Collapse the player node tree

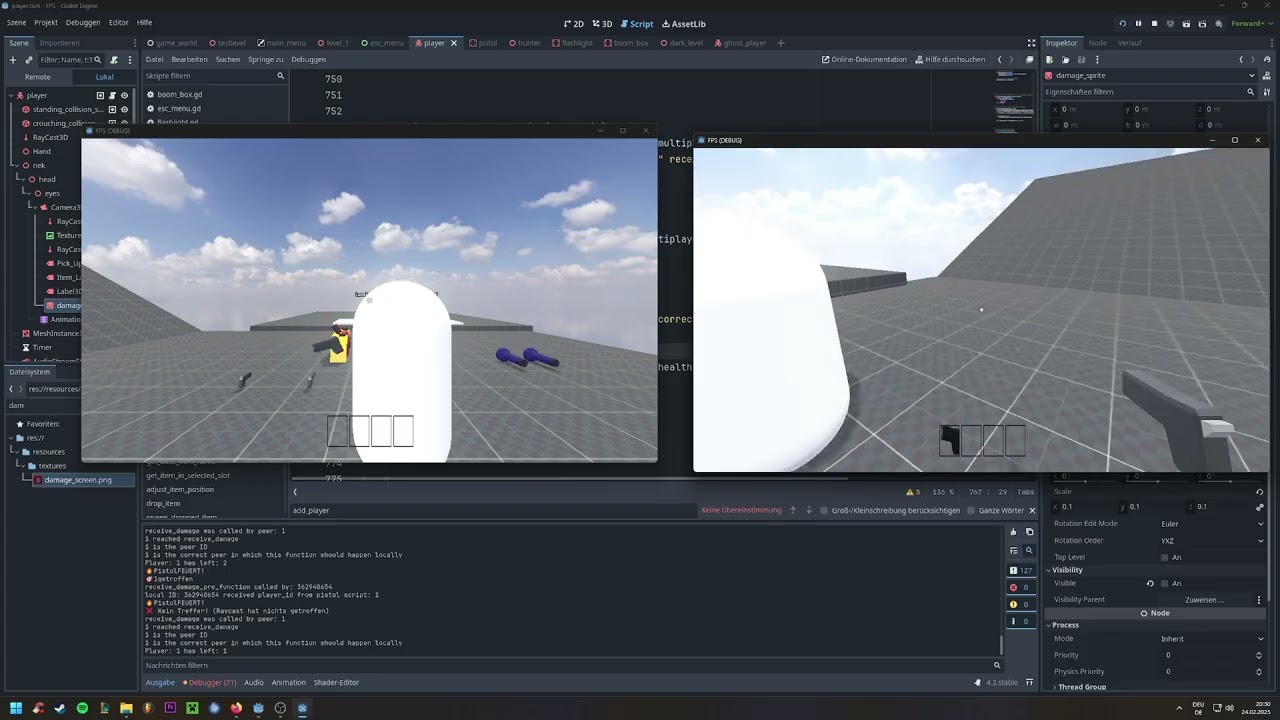tap(10, 95)
